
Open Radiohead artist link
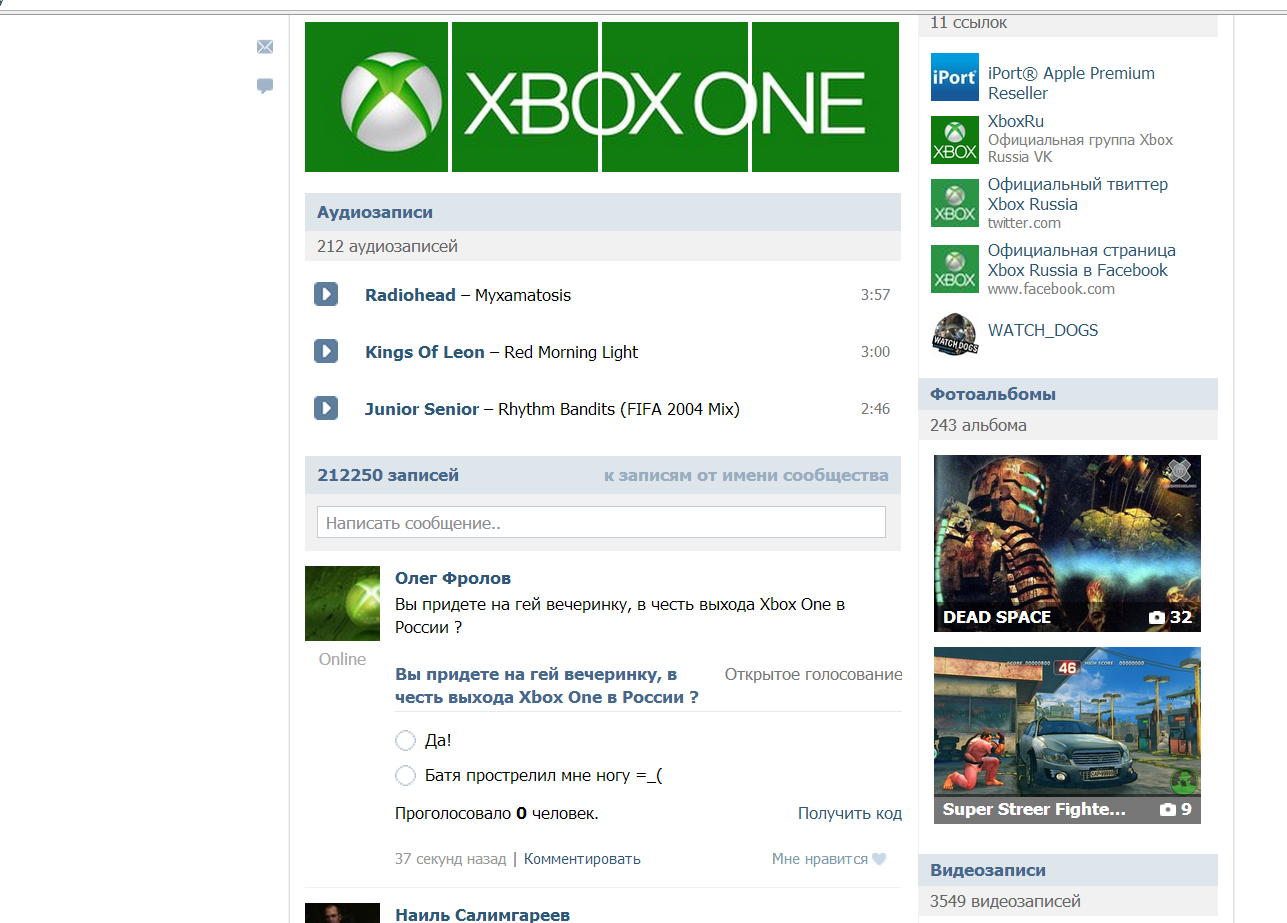click(410, 295)
